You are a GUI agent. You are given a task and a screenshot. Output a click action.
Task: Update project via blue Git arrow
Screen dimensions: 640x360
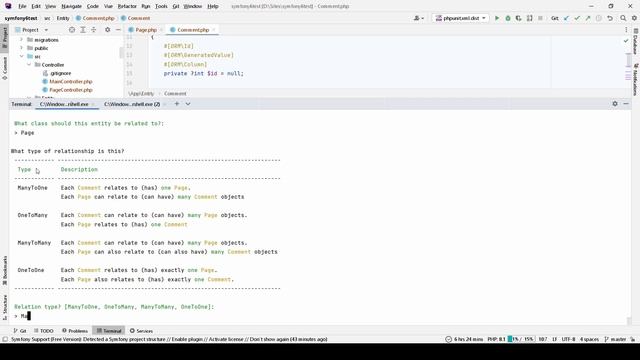point(566,18)
